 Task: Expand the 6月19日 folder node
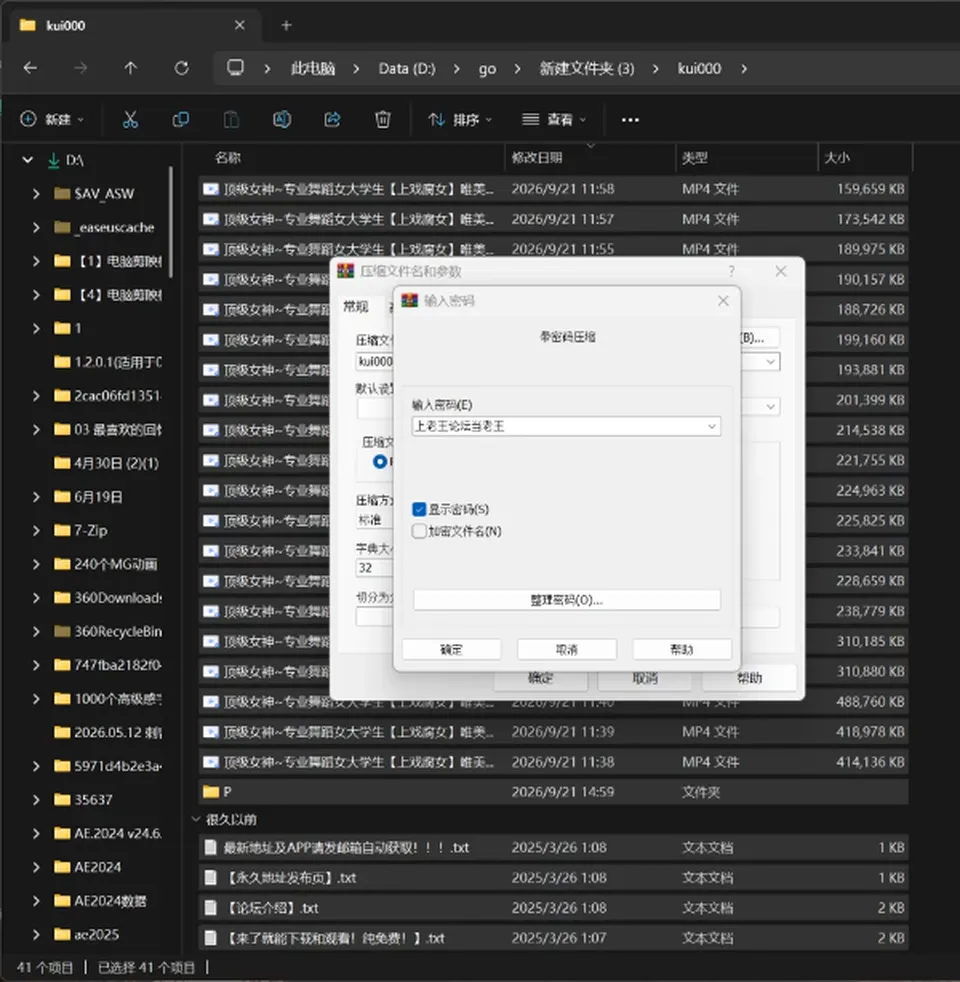36,497
